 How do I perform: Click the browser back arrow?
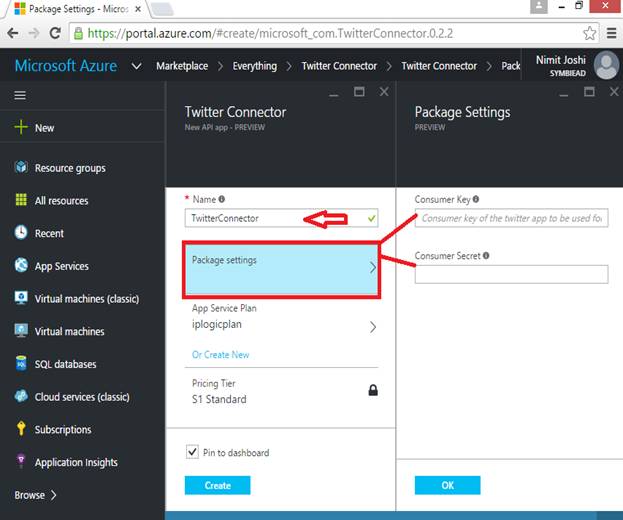pyautogui.click(x=13, y=33)
